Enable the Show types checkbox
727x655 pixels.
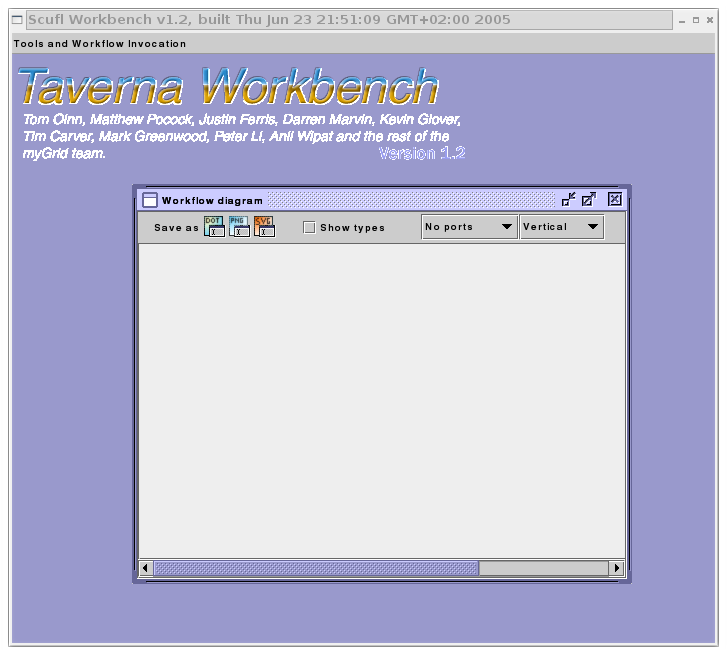[x=309, y=228]
